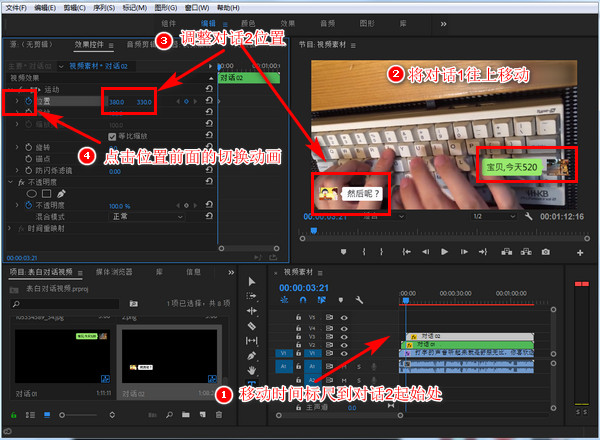
Task: Hide the V2 track with its eye
Action: 344,345
